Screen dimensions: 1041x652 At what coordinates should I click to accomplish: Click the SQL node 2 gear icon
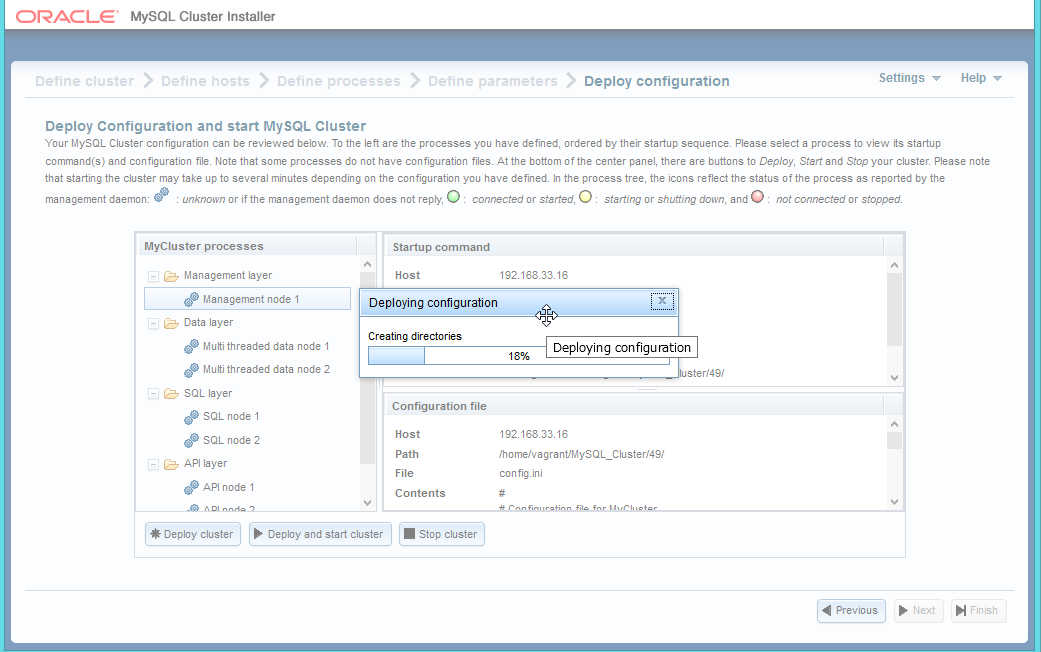pos(191,440)
